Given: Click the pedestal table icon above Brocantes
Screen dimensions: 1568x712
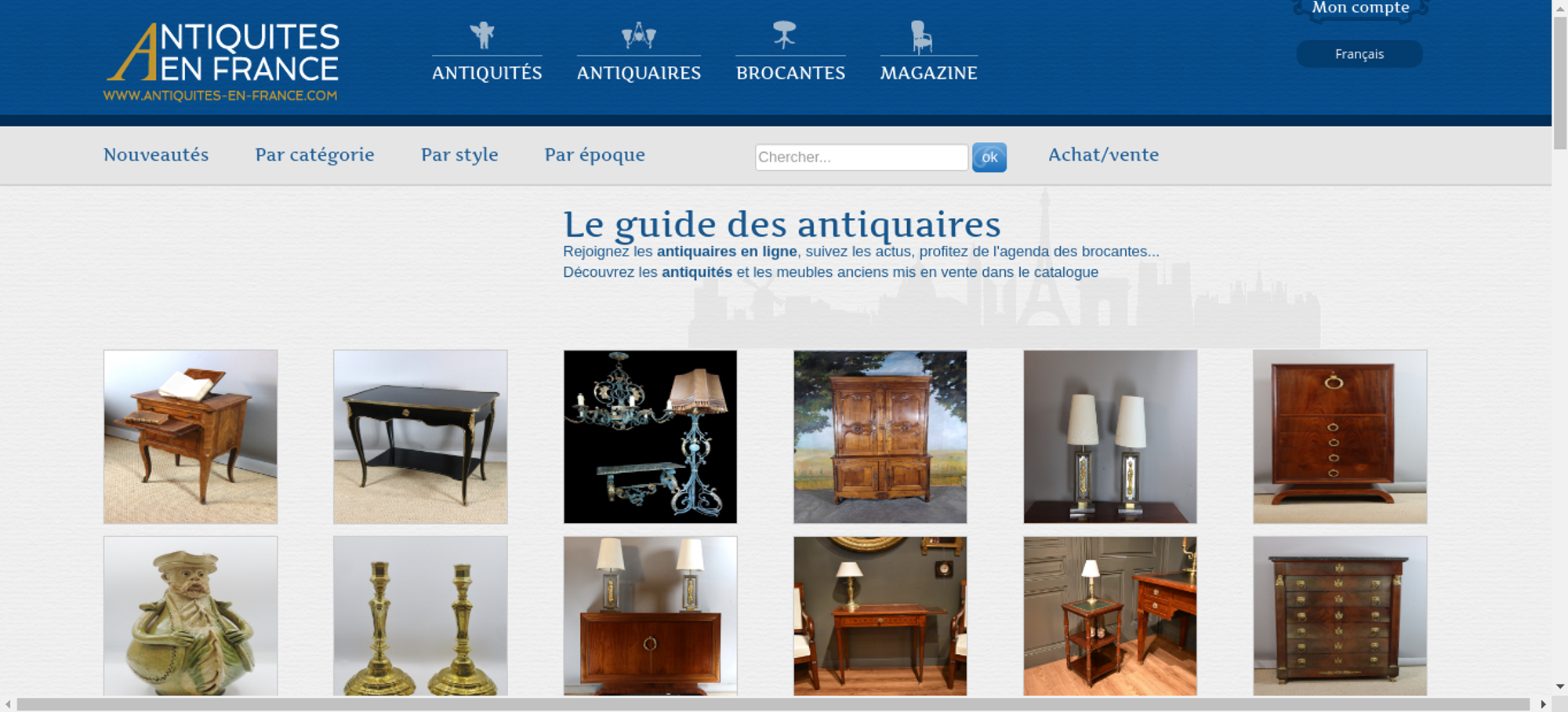Looking at the screenshot, I should (784, 35).
